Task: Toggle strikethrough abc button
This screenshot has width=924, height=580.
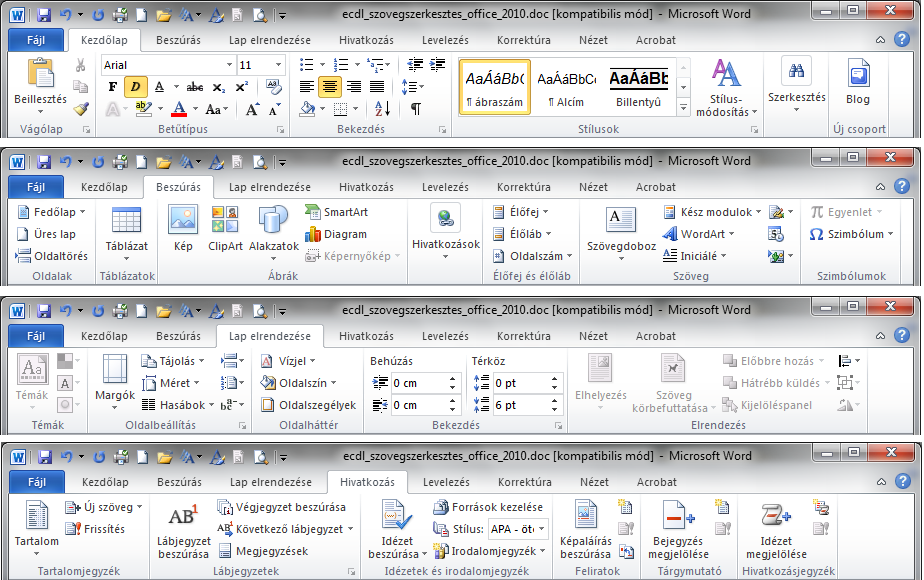Action: coord(194,87)
